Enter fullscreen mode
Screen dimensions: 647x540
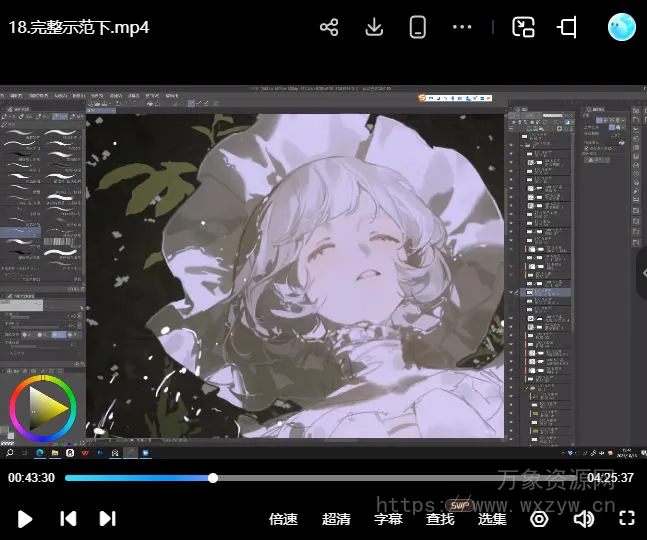tap(627, 518)
